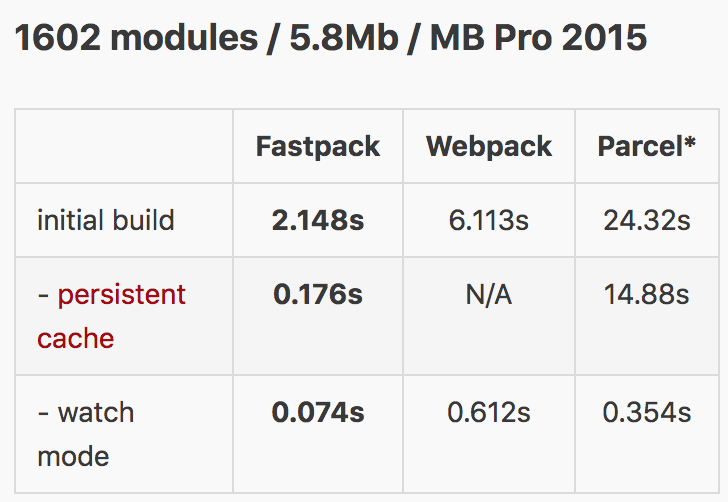Click the 2.148s Fastpack initial build value
Image resolution: width=728 pixels, height=502 pixels.
pos(318,220)
